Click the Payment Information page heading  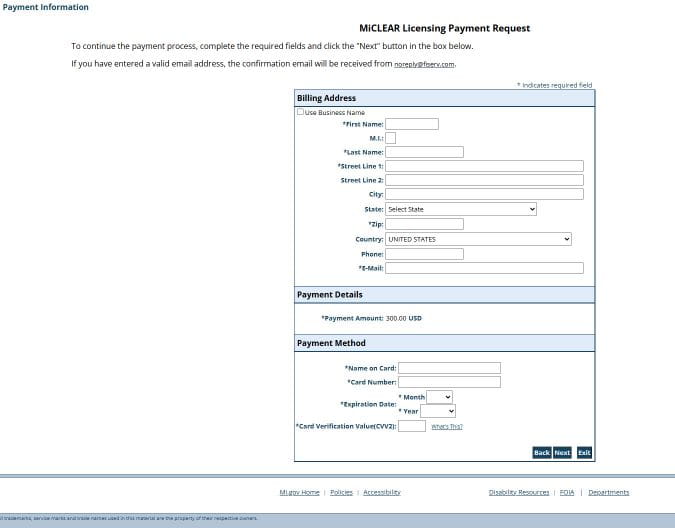pos(45,7)
